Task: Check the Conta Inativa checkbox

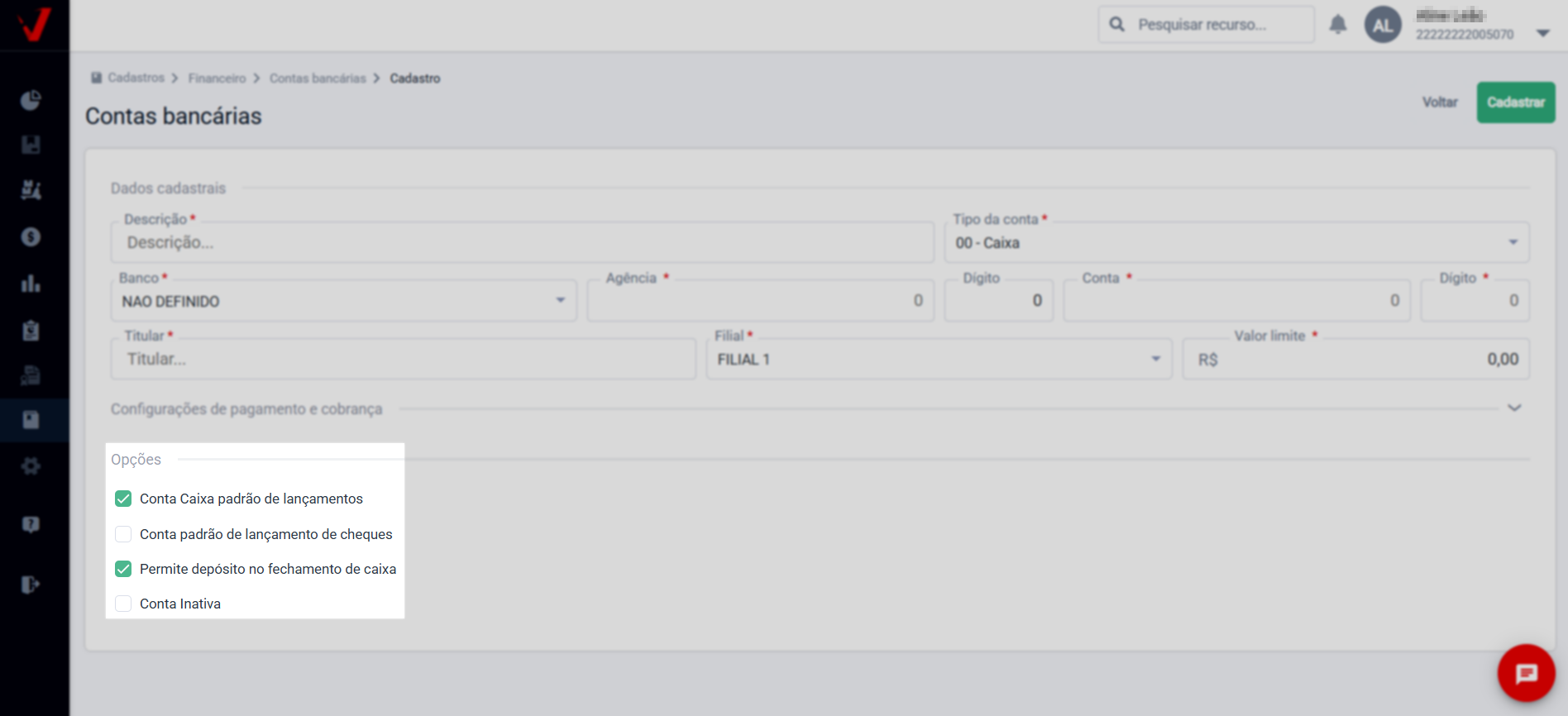Action: [123, 604]
